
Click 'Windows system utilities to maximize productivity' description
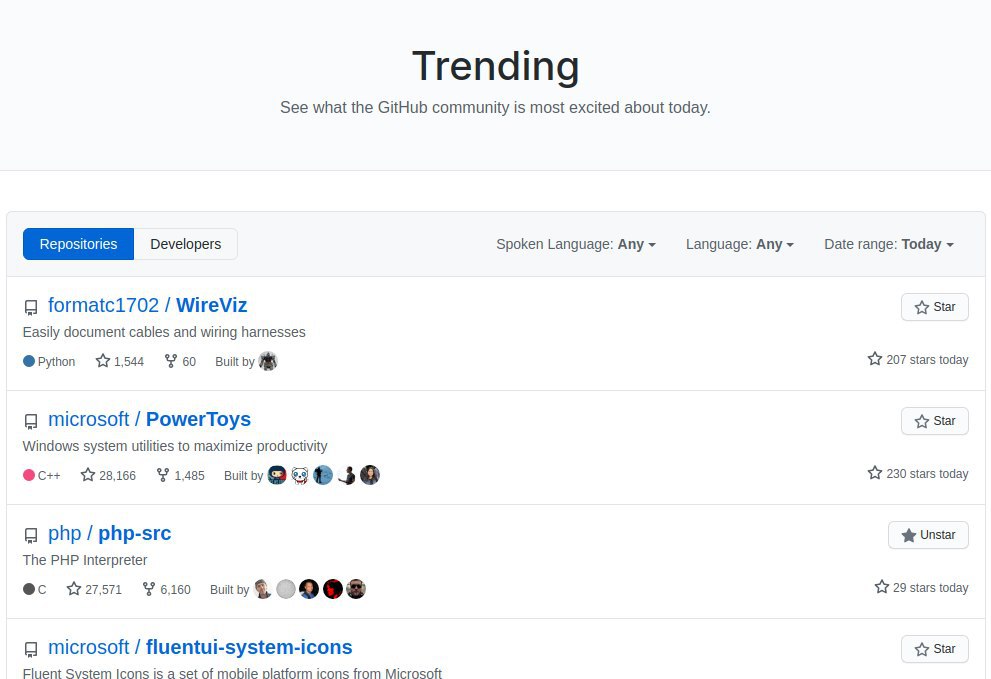click(x=175, y=446)
